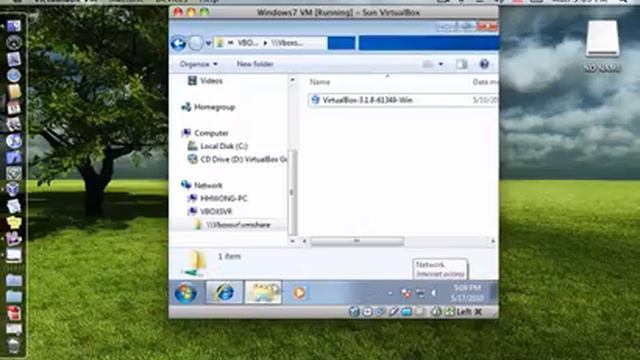This screenshot has height=360, width=640.
Task: Toggle the preview pane
Action: 462,64
